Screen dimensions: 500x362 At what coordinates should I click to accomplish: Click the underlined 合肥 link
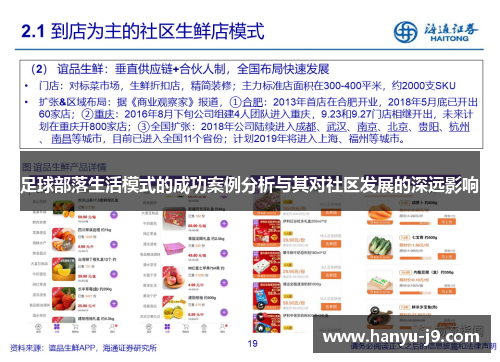(253, 102)
